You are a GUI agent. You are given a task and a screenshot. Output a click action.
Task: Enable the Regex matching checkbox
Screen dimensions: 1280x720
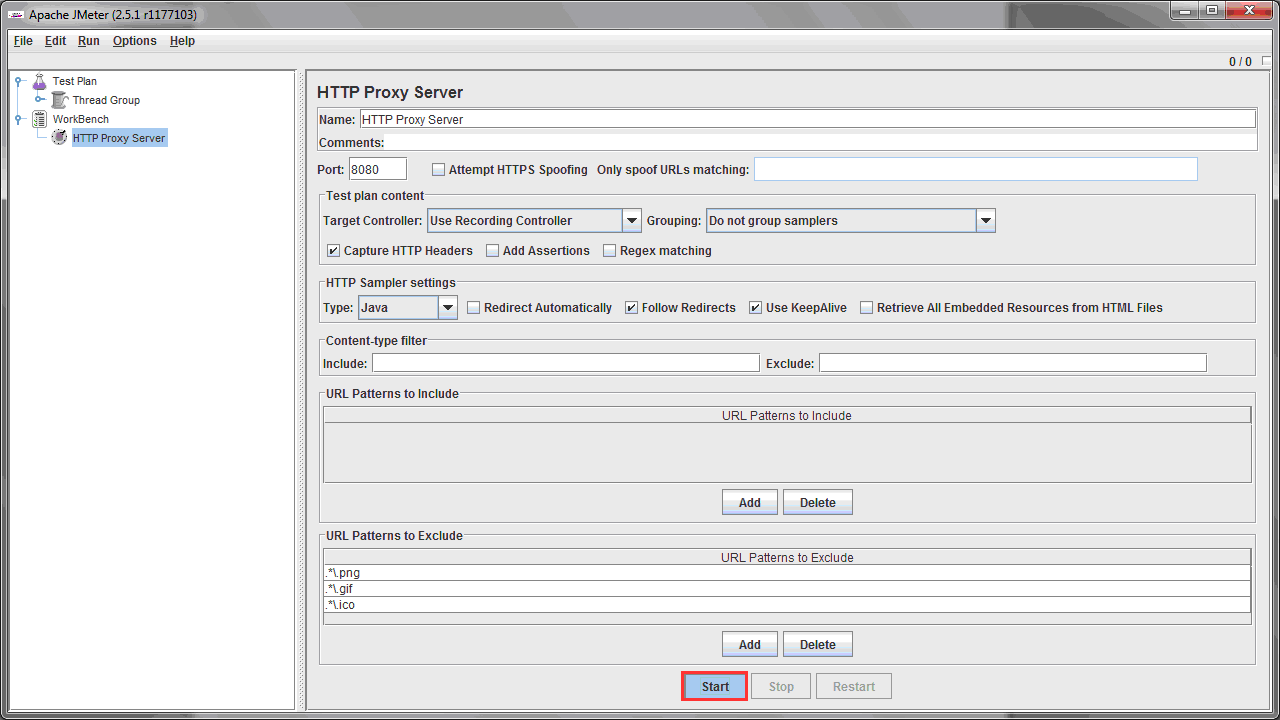coord(609,251)
